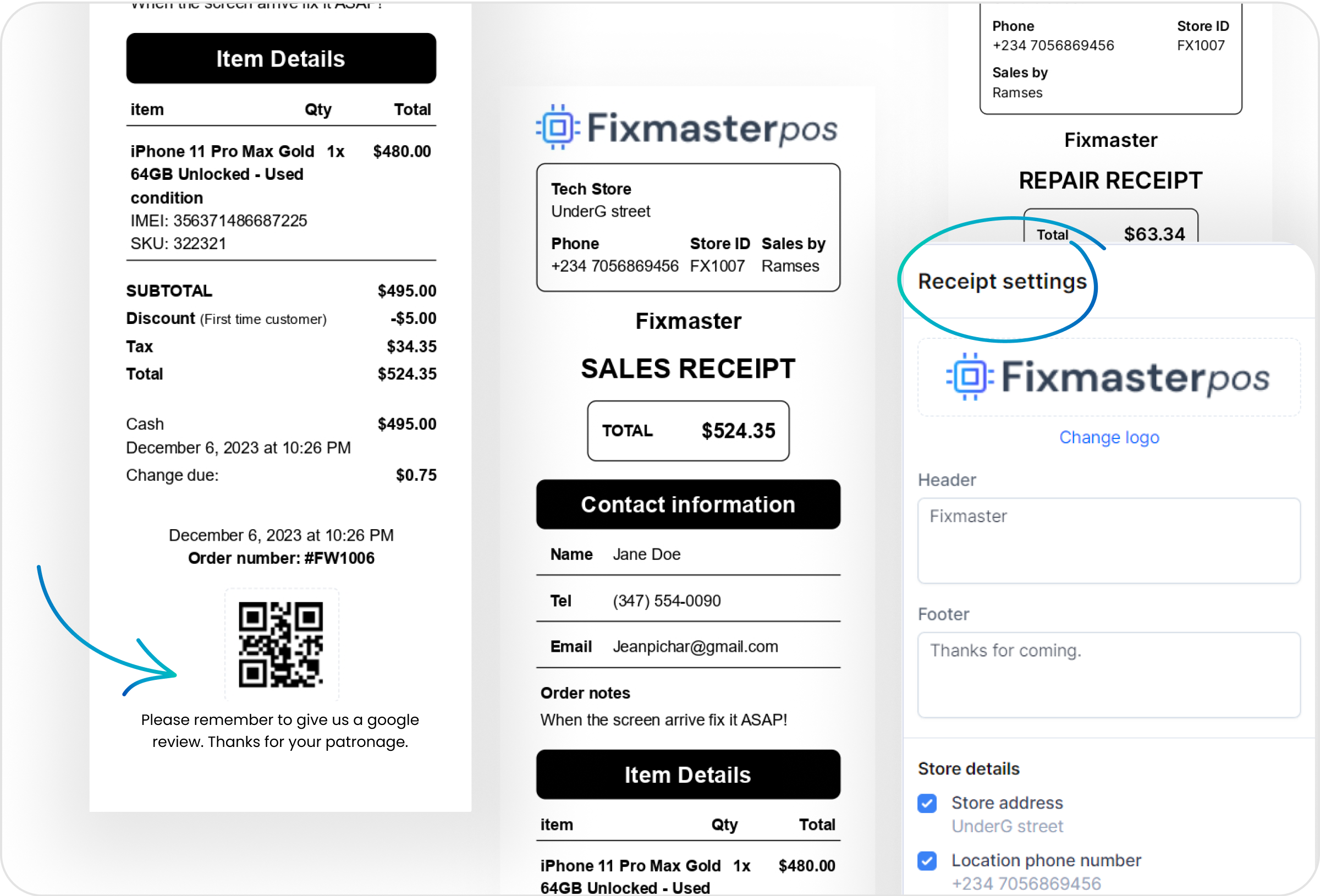Click the REPAIR RECEIPT title
This screenshot has width=1320, height=896.
pos(1110,180)
